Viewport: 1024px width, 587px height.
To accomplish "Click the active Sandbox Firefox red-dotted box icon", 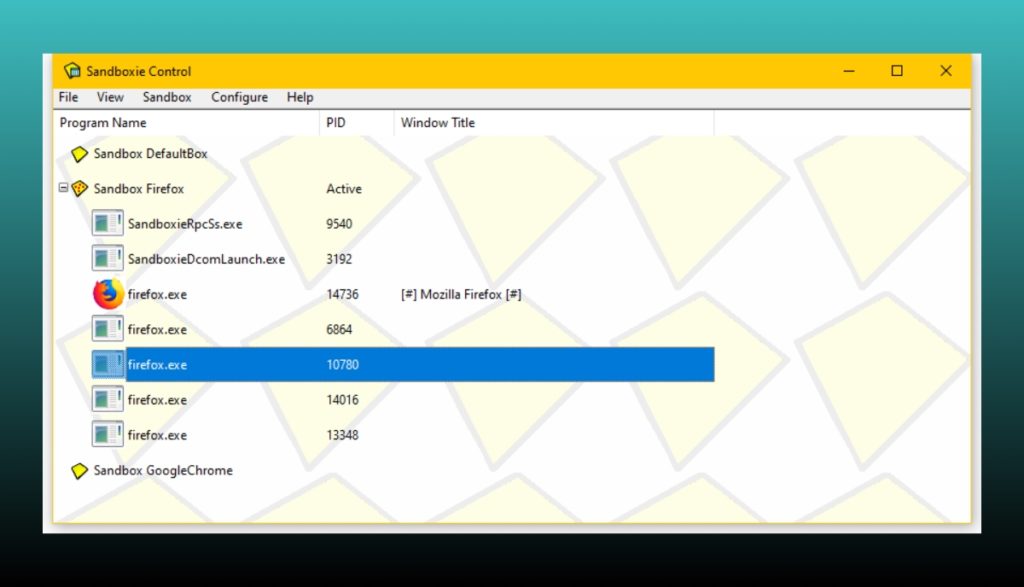I will coord(80,189).
